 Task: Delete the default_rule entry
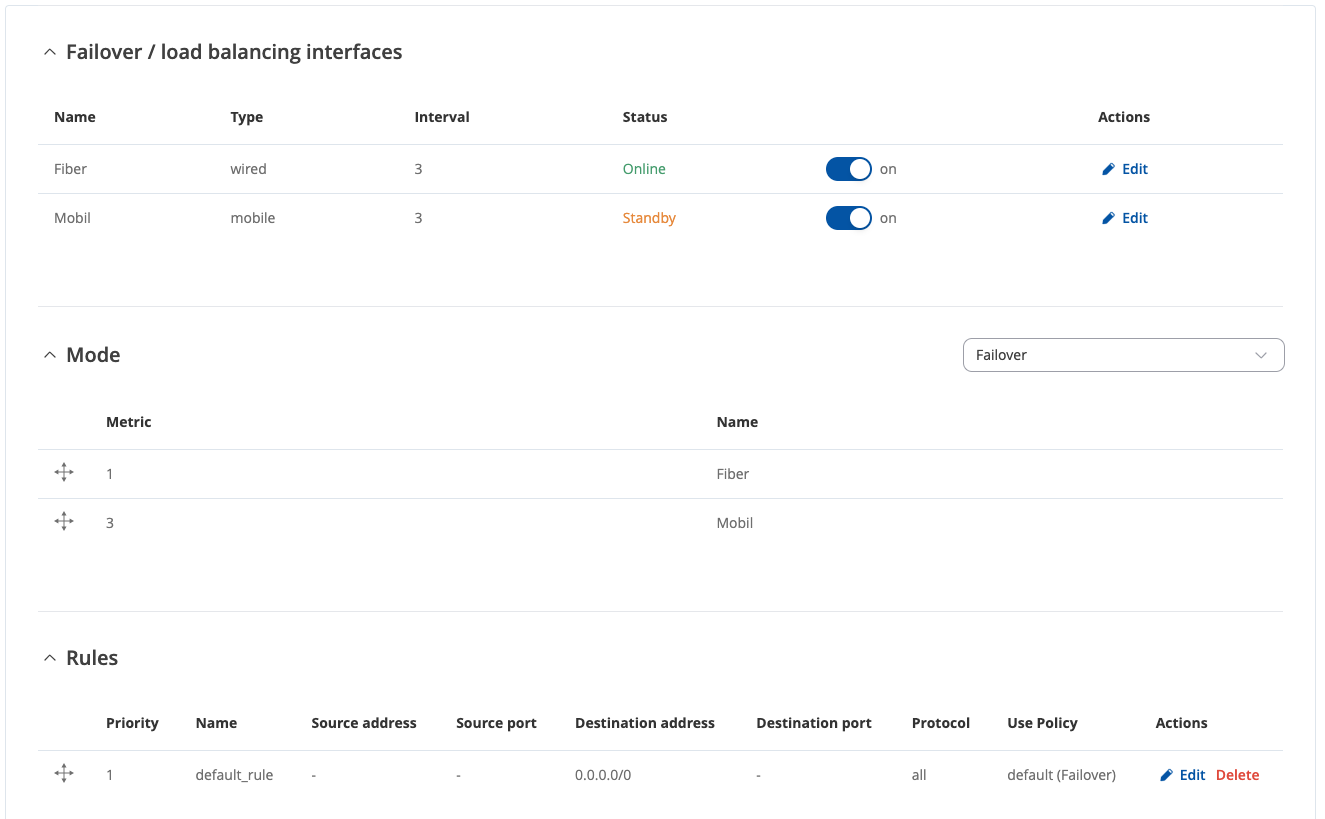(x=1237, y=775)
